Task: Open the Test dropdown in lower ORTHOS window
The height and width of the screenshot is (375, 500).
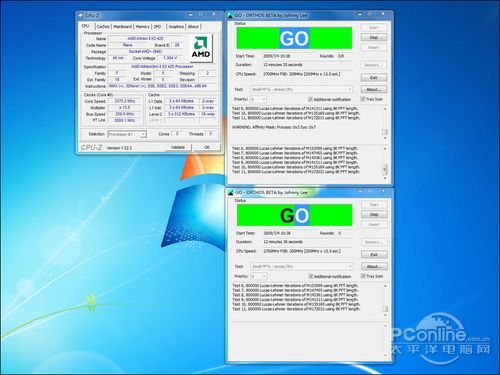Action: click(302, 266)
